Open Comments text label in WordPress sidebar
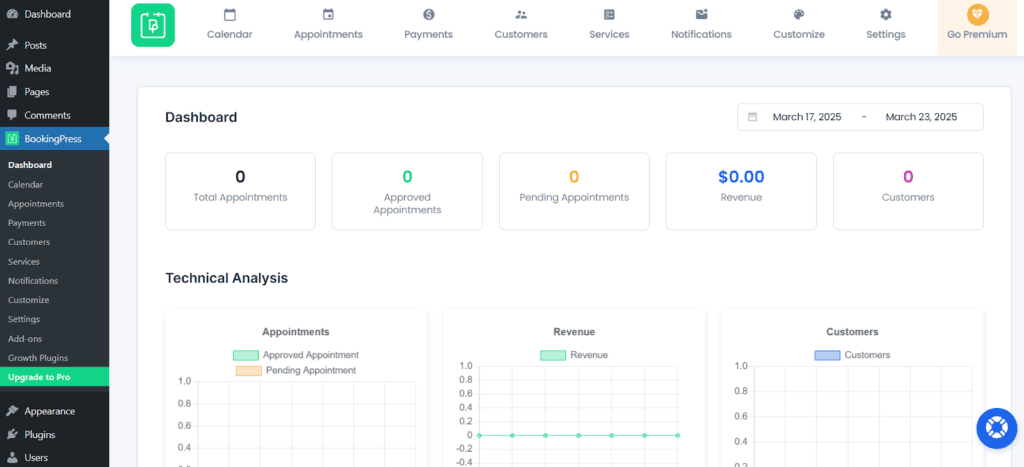The height and width of the screenshot is (467, 1024). click(47, 116)
